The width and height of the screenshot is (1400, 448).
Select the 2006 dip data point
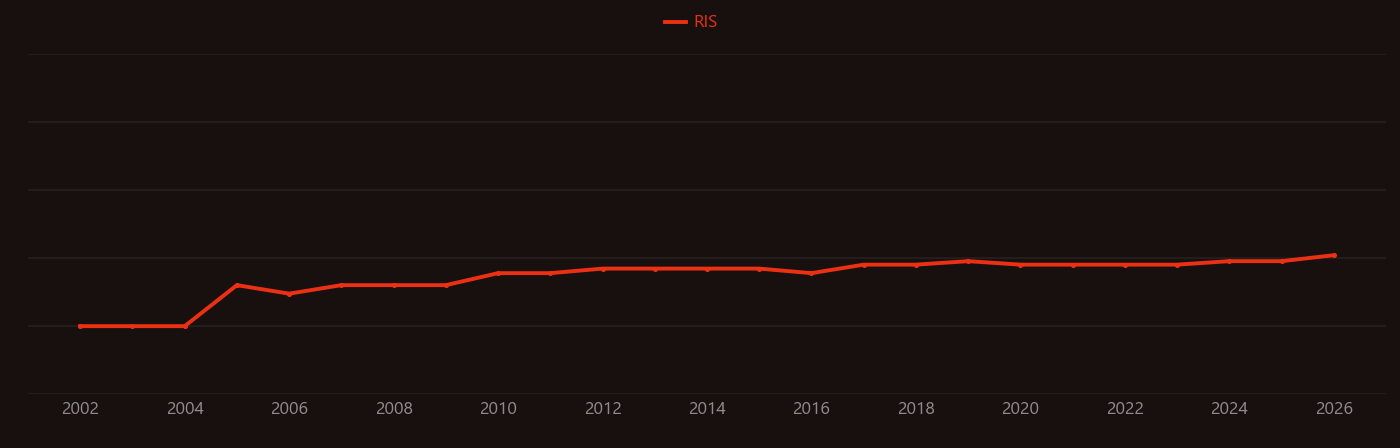click(289, 294)
